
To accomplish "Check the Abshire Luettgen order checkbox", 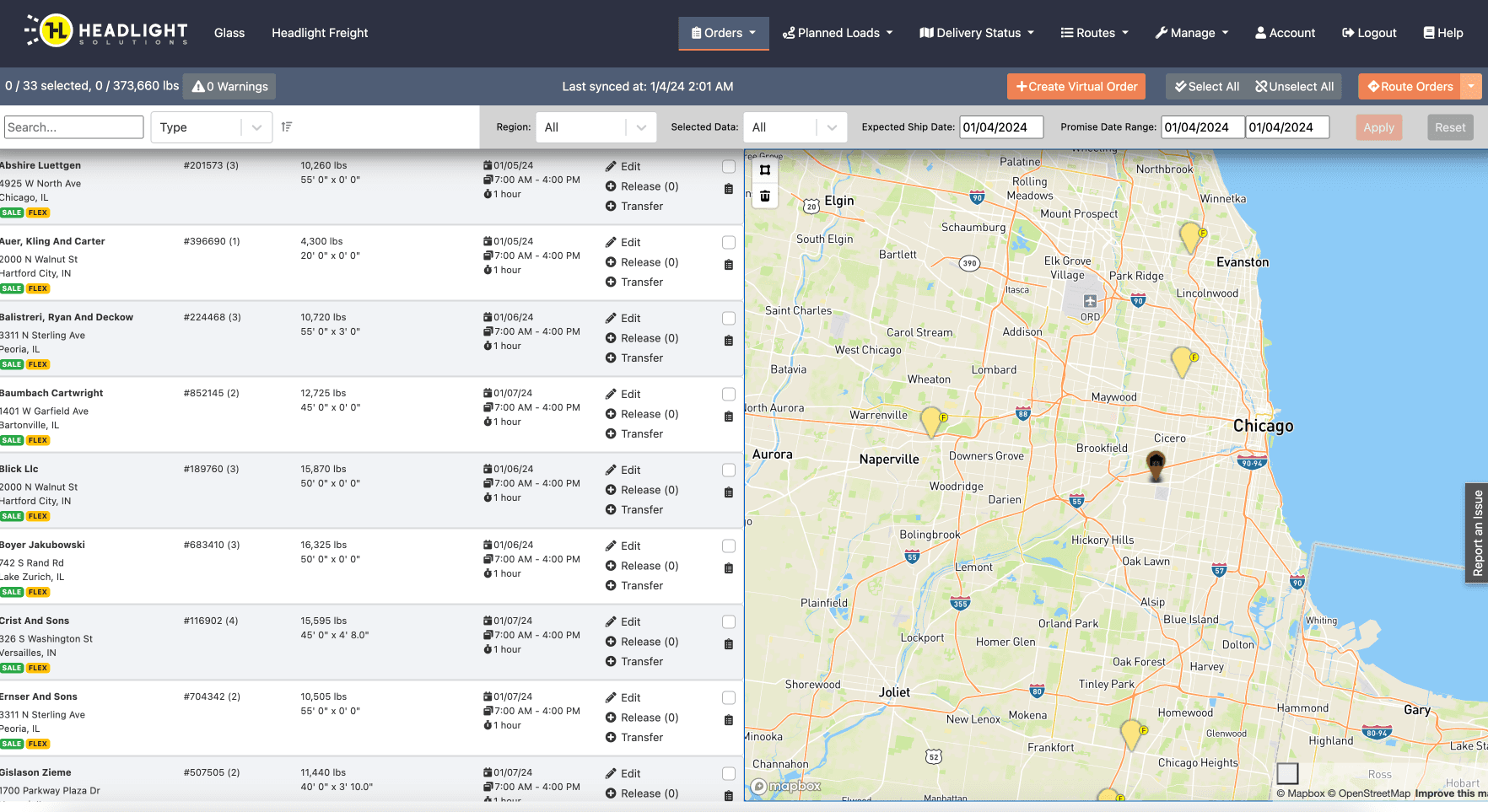I will pos(729,167).
